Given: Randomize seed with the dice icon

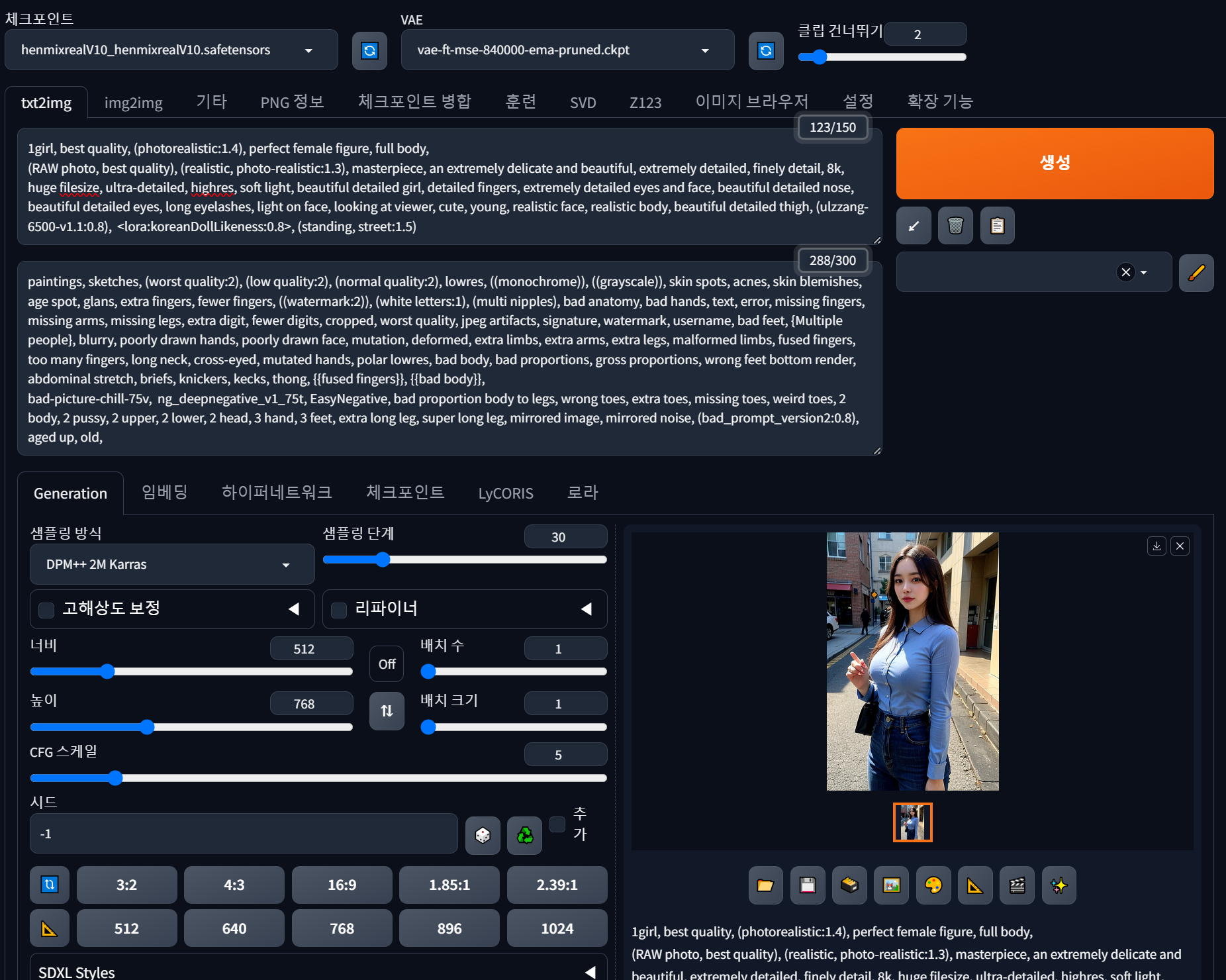Looking at the screenshot, I should point(483,836).
